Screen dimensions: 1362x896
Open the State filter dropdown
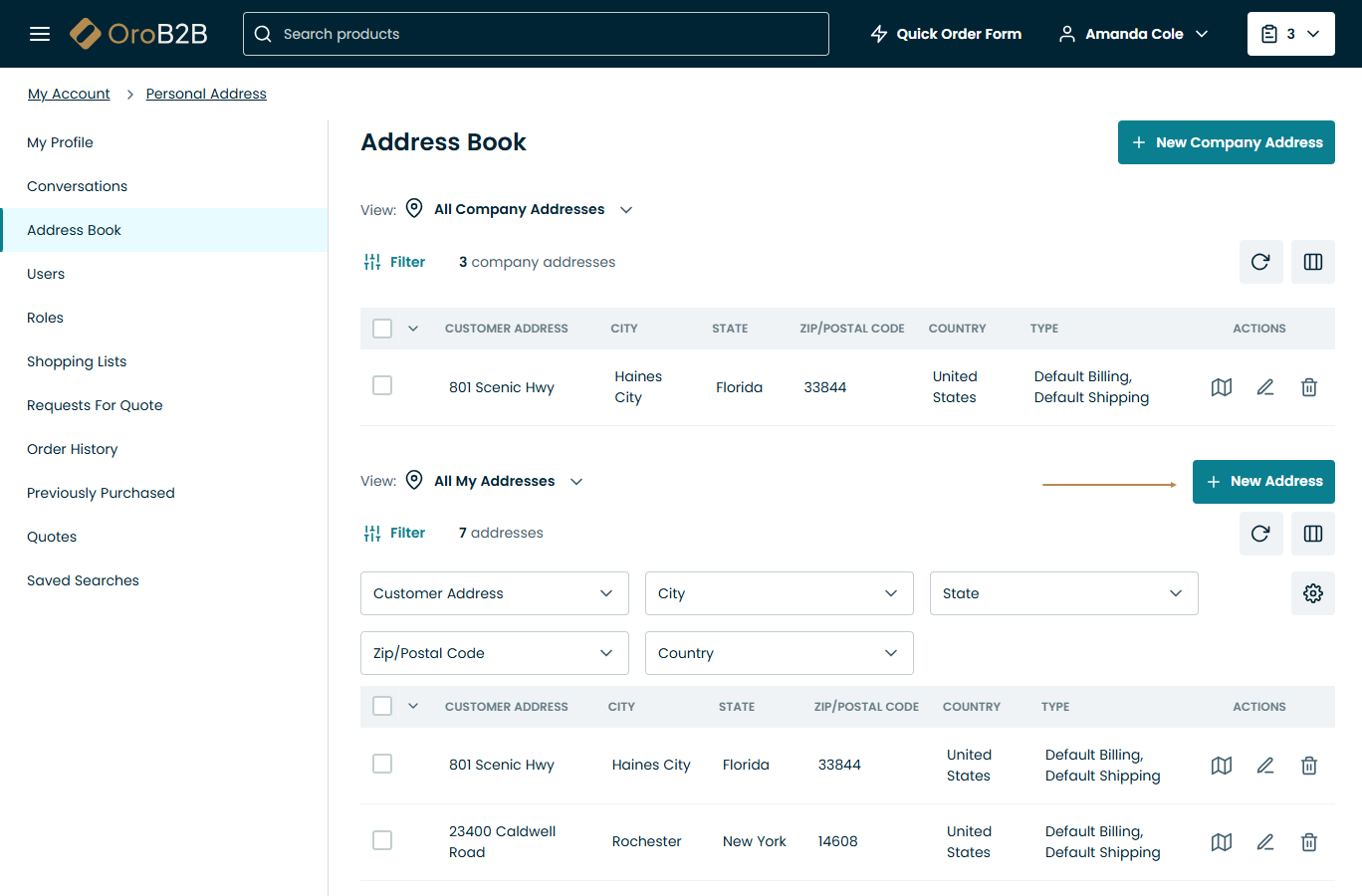pos(1063,593)
